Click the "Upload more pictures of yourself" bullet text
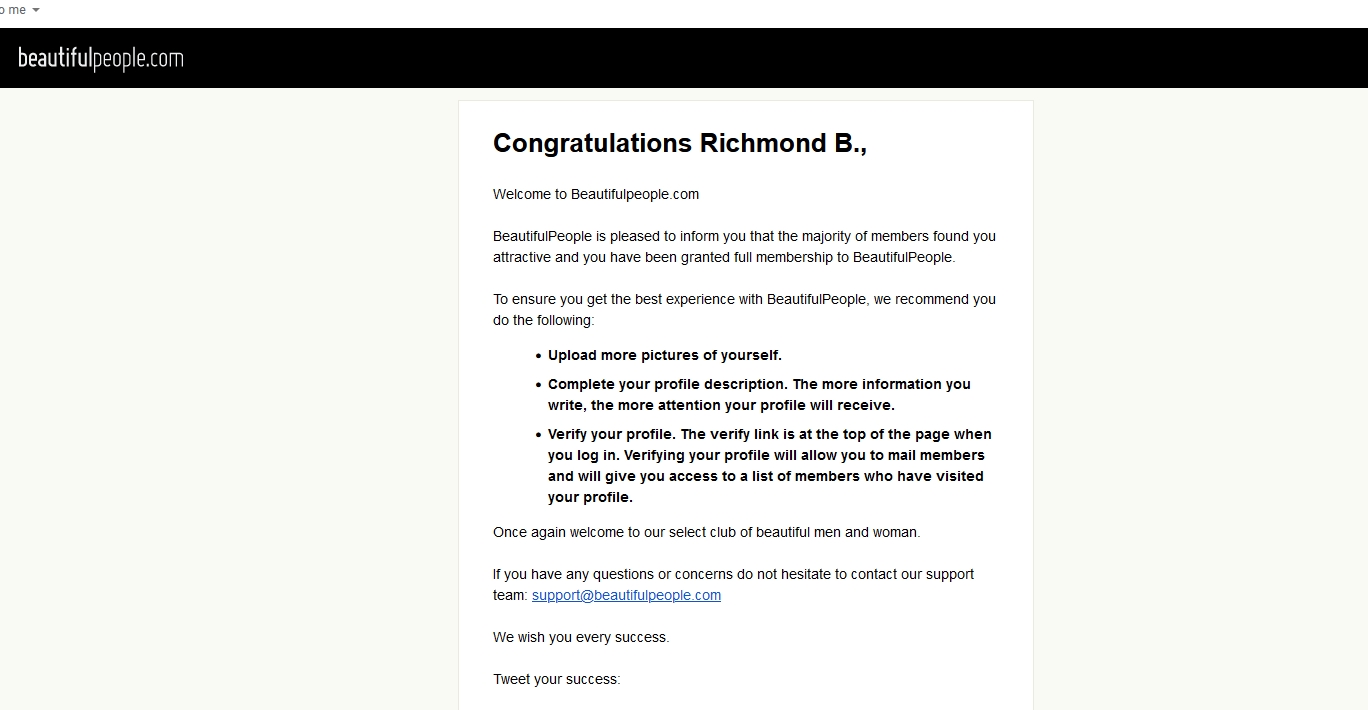Screen dimensions: 1368x710 pyautogui.click(x=665, y=355)
